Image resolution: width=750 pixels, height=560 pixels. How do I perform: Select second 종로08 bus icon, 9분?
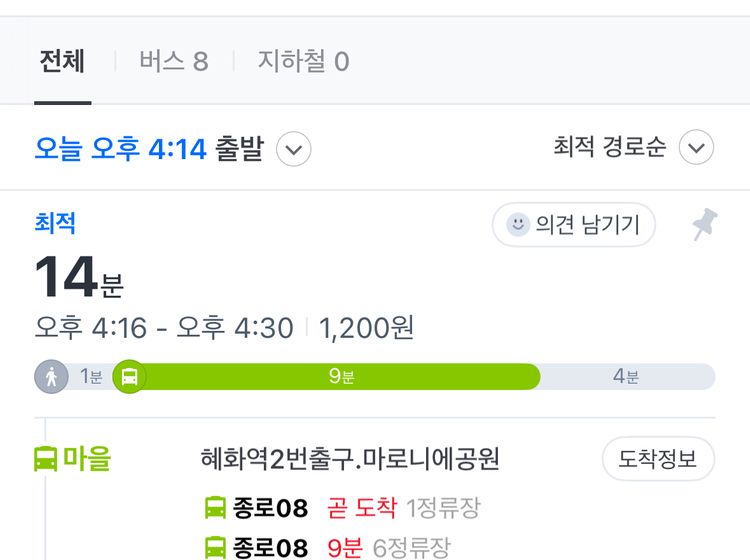point(215,548)
